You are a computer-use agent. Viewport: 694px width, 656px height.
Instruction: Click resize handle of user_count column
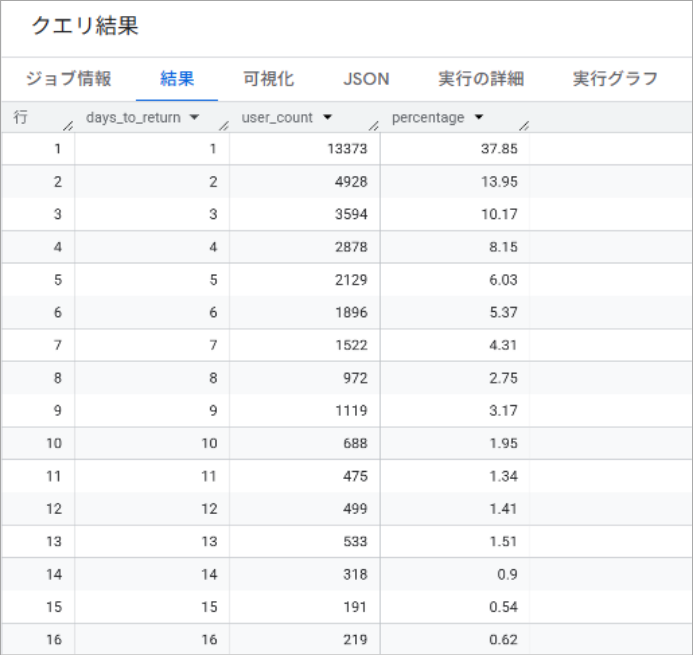(x=374, y=125)
